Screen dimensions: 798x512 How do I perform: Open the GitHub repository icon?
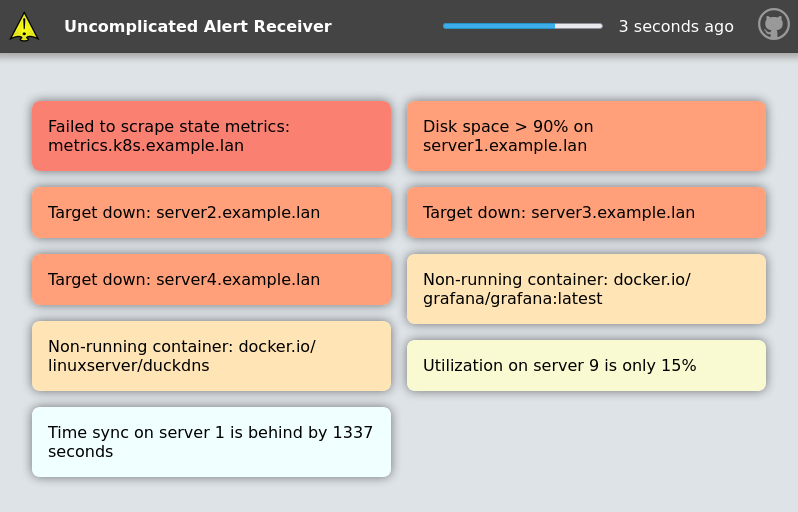773,25
